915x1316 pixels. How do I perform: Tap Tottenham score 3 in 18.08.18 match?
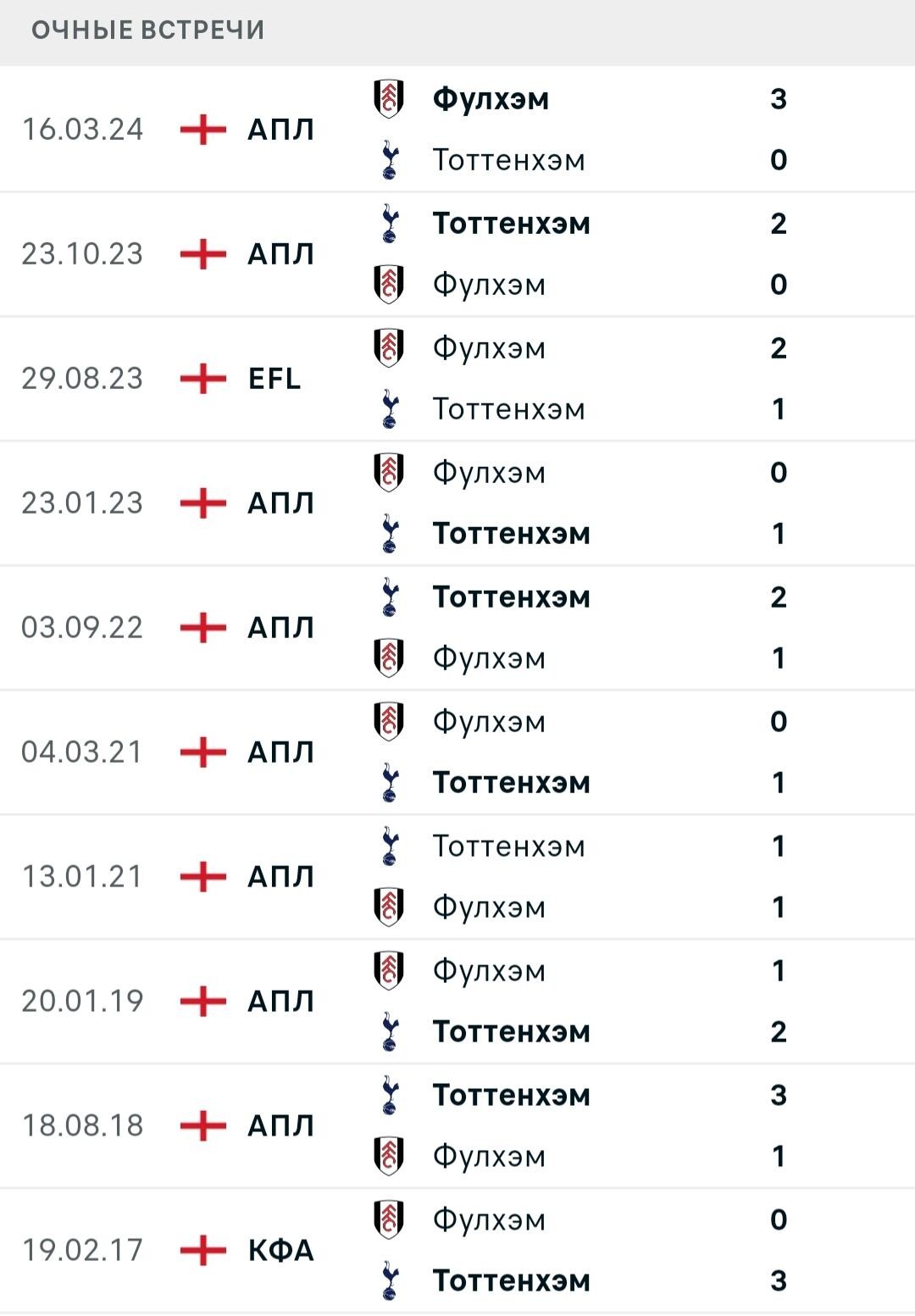pos(779,1096)
